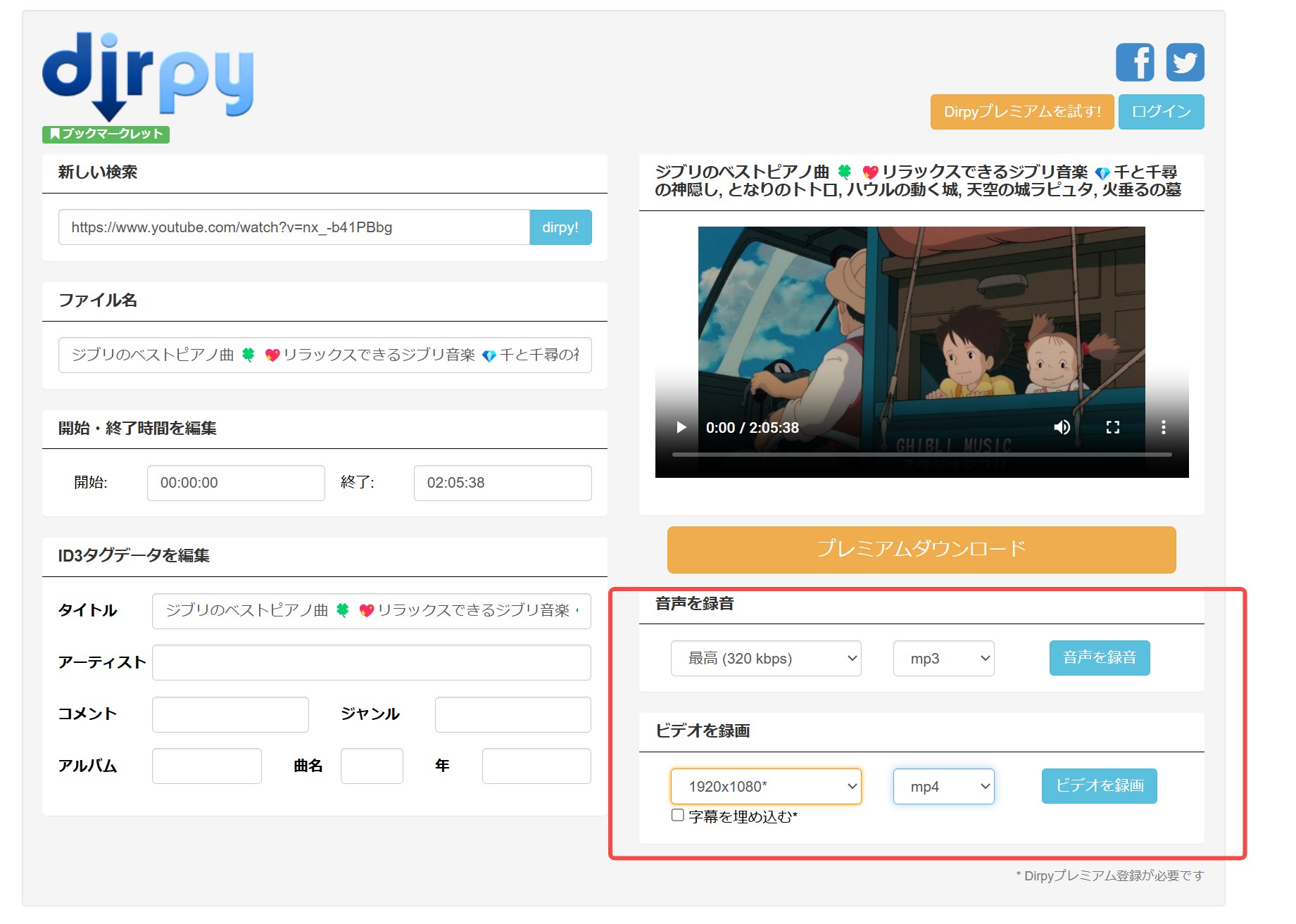The height and width of the screenshot is (924, 1296).
Task: Click the プレミアムダウンロード button
Action: tap(921, 550)
